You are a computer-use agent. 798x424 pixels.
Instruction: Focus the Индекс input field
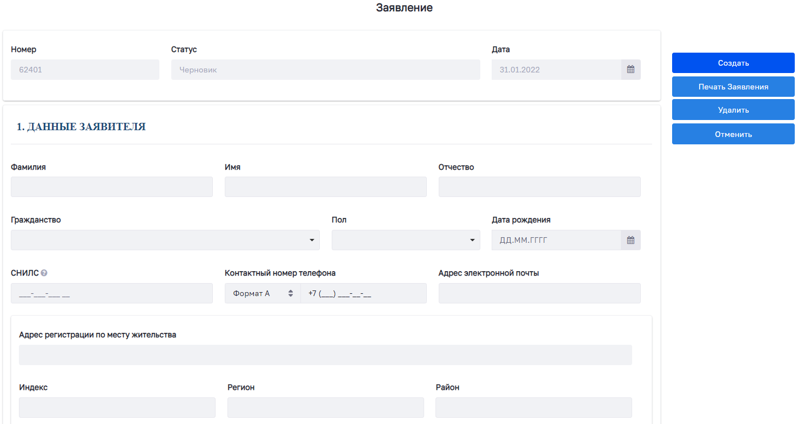pyautogui.click(x=117, y=407)
